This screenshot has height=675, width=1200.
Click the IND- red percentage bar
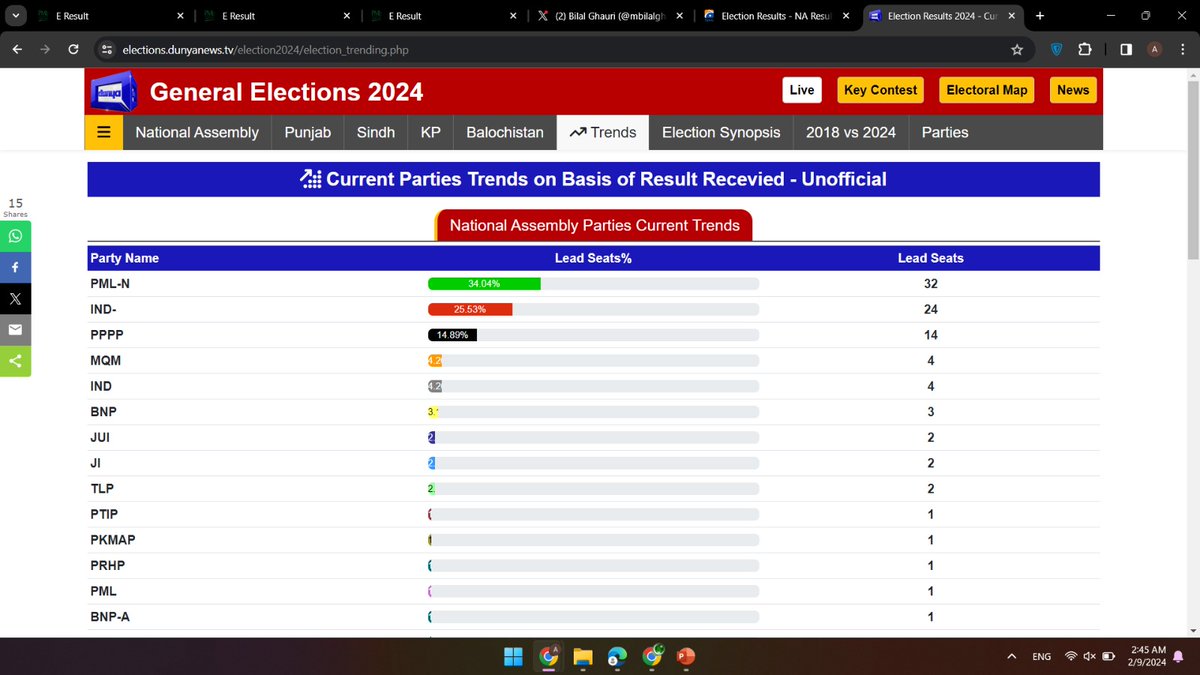[470, 309]
